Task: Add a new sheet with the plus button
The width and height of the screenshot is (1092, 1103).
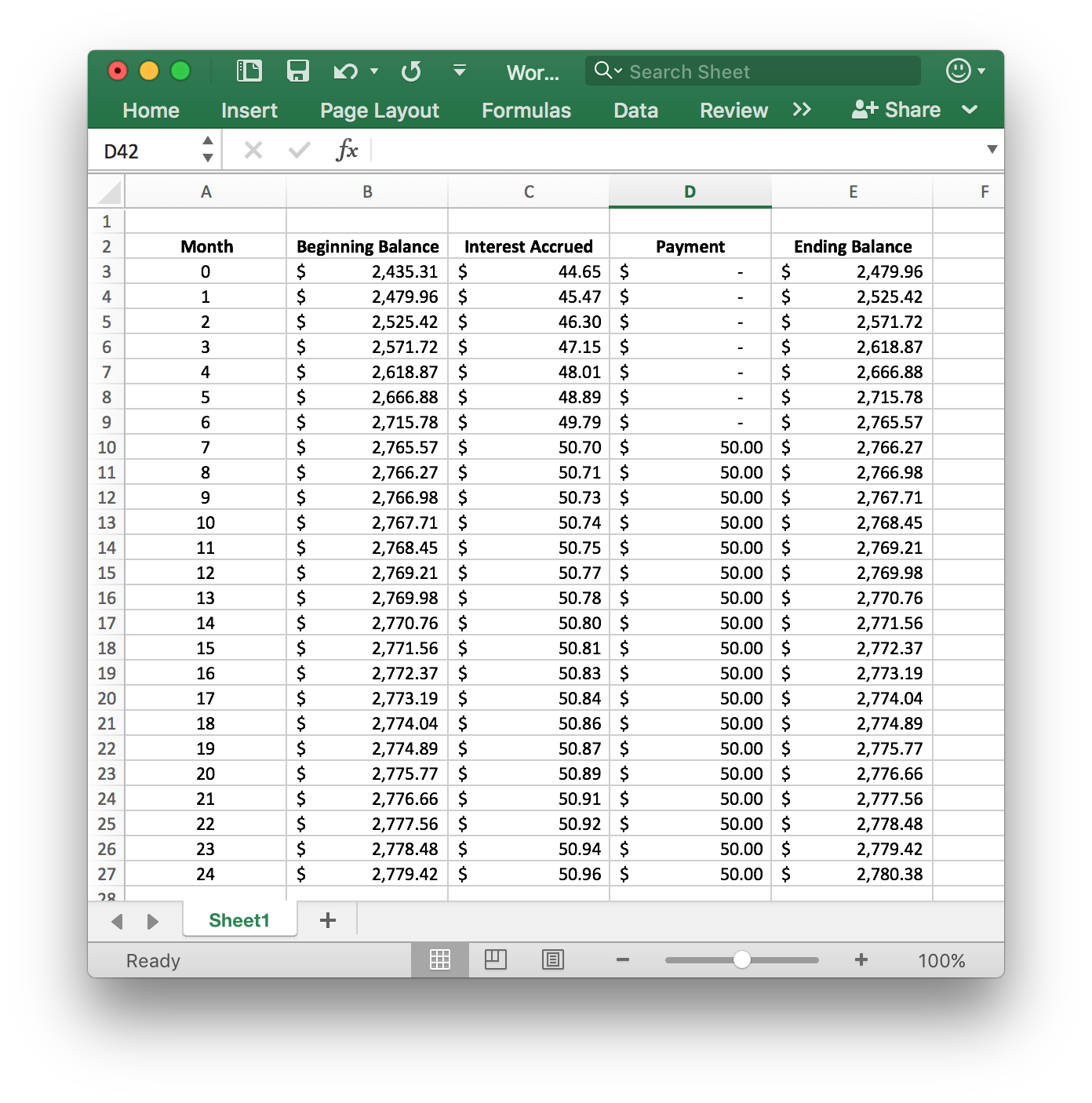Action: click(x=328, y=919)
